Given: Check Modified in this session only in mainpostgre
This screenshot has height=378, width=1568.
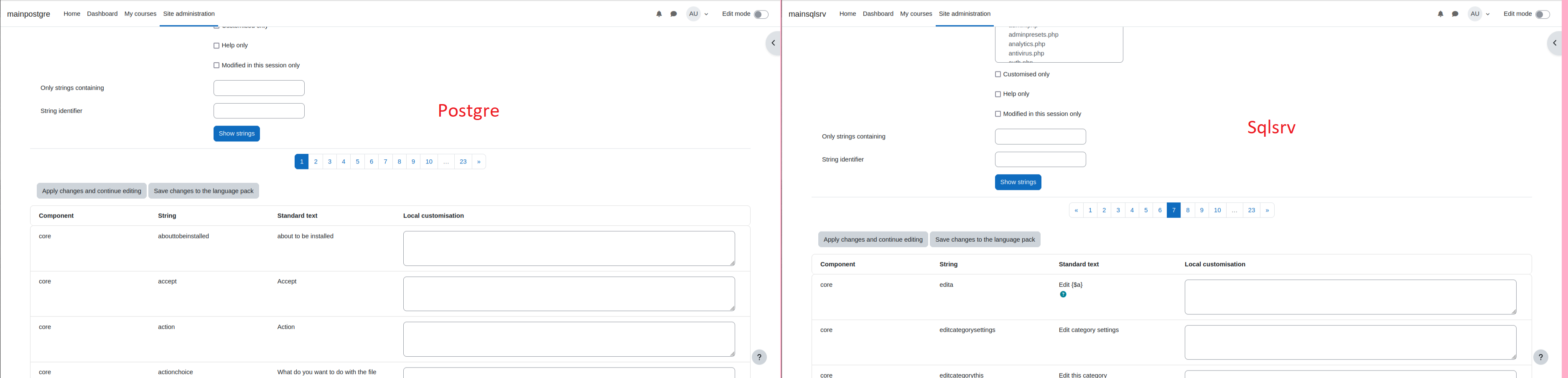Looking at the screenshot, I should click(x=216, y=66).
